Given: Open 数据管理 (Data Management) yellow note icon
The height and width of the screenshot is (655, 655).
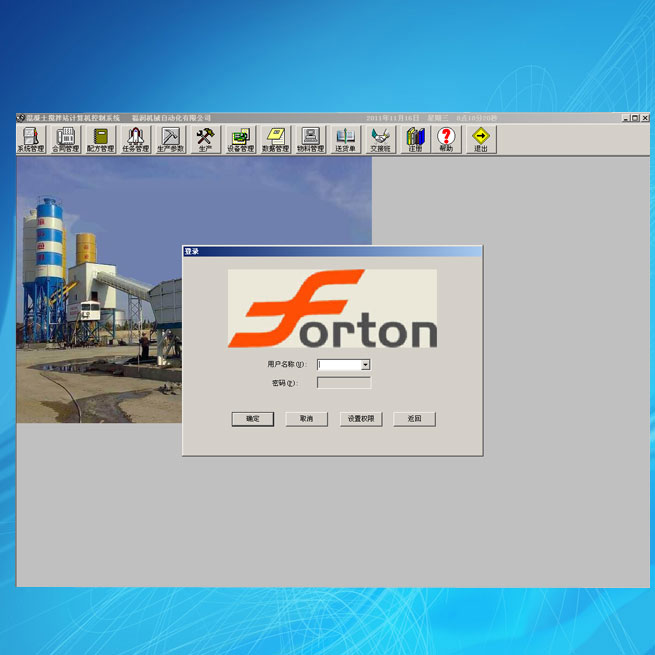Looking at the screenshot, I should click(x=276, y=140).
